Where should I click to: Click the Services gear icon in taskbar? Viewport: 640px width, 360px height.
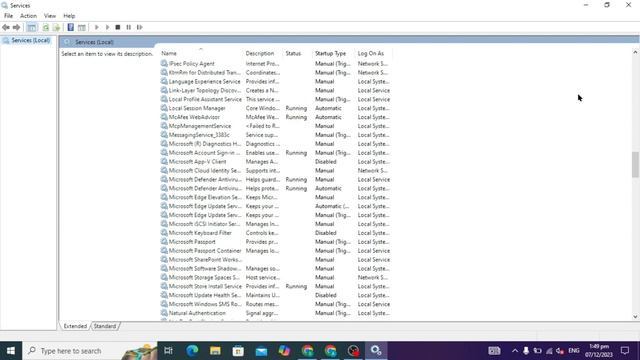(x=376, y=351)
